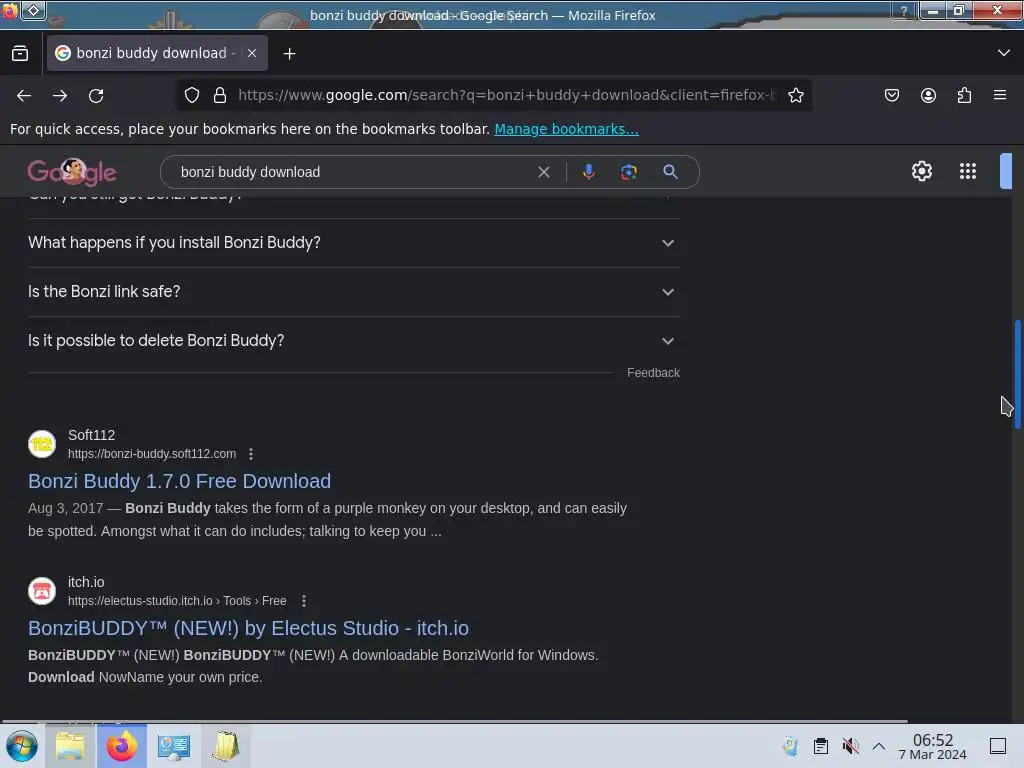Switch to Firefox taskbar button
The image size is (1024, 768).
121,746
